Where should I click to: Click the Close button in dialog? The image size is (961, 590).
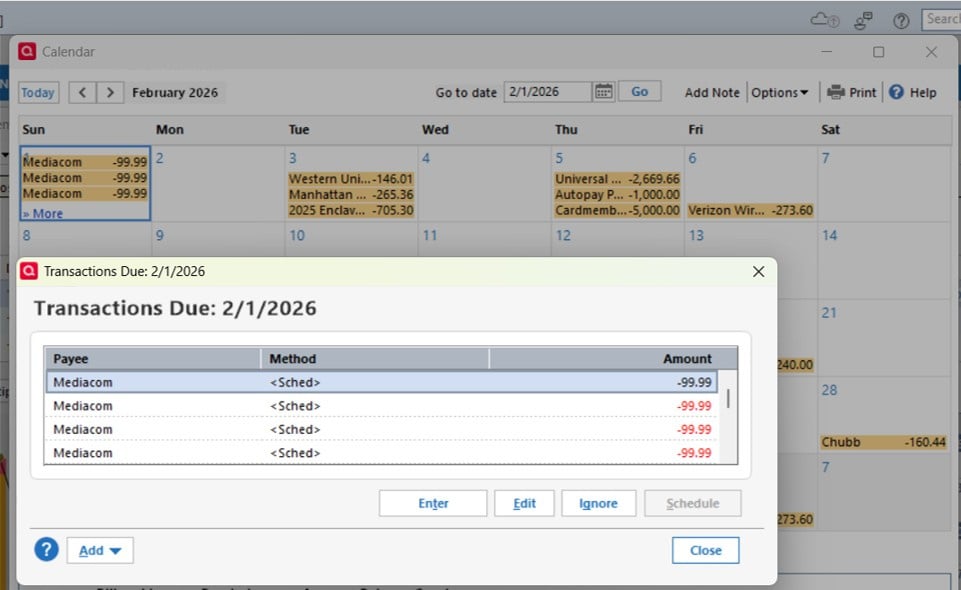point(705,550)
